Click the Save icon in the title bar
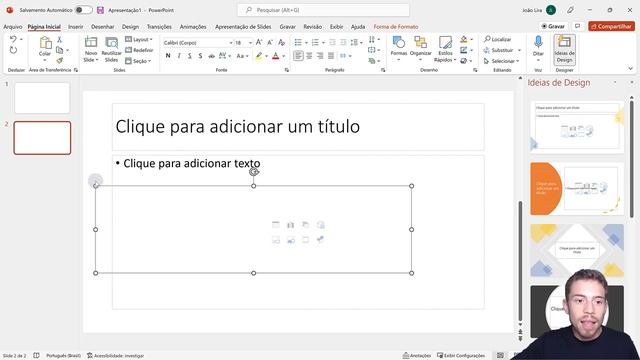This screenshot has width=640, height=360. coord(100,10)
